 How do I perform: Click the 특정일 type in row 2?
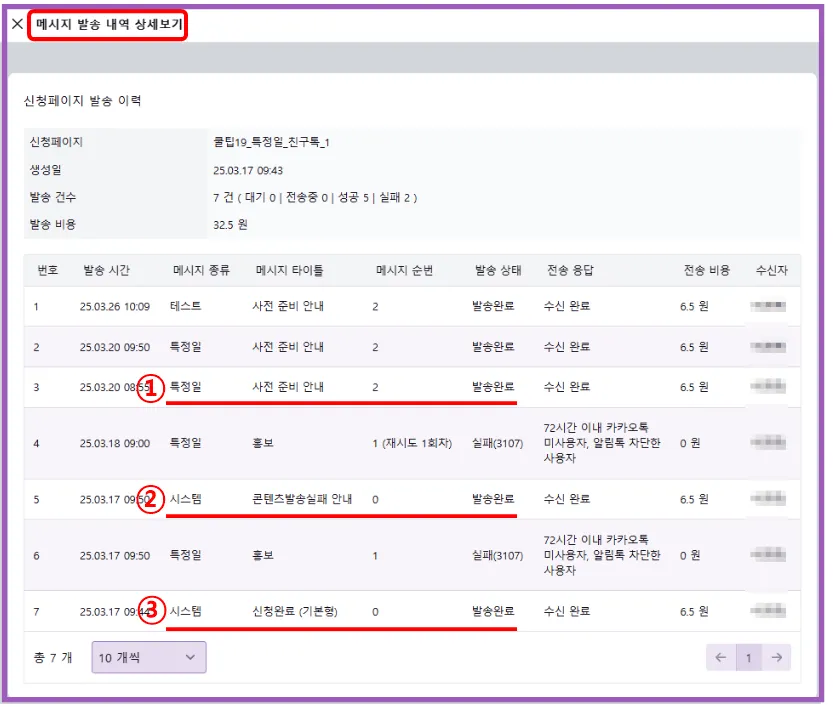[185, 347]
